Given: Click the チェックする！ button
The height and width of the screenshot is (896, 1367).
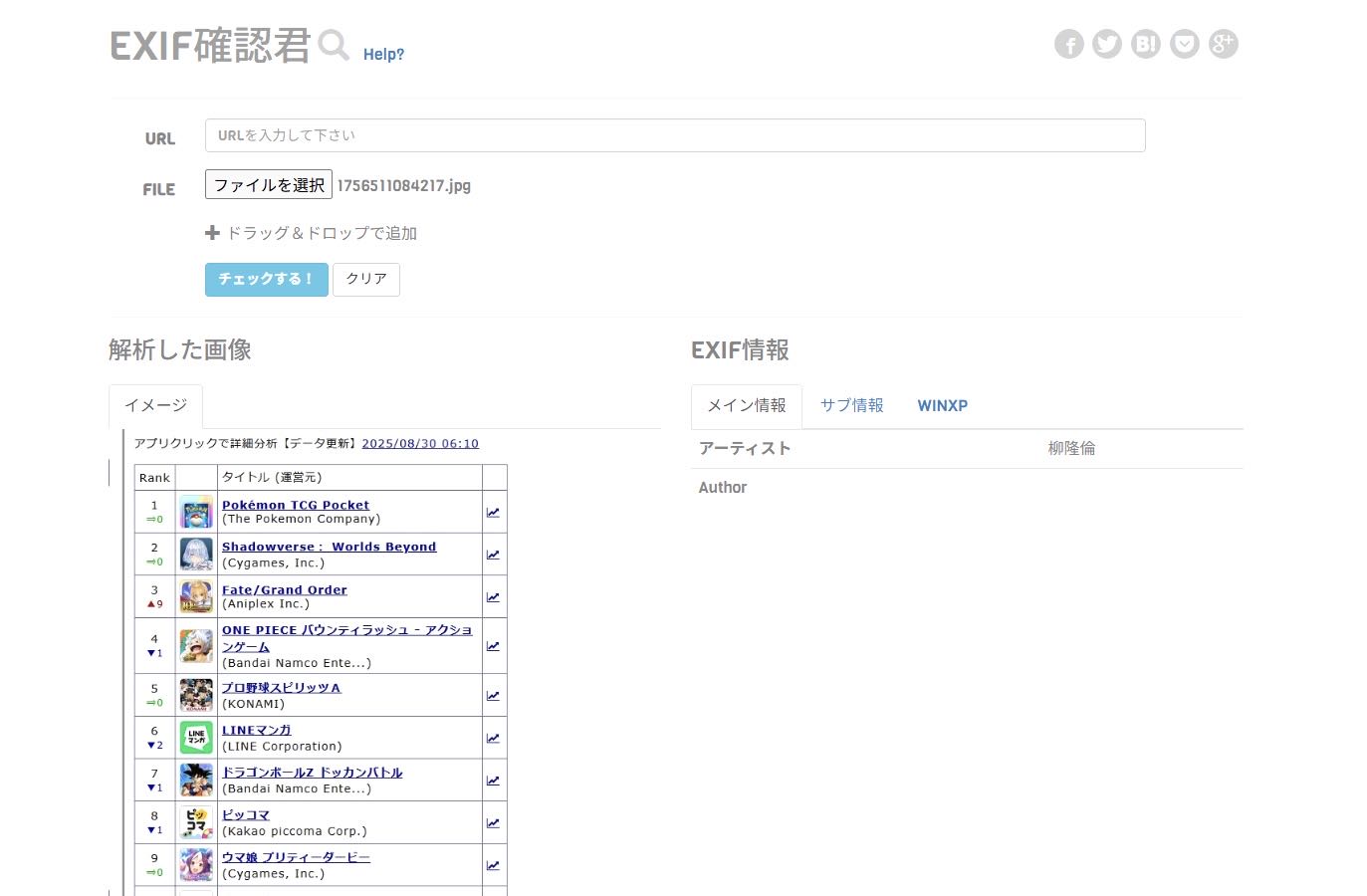Looking at the screenshot, I should (x=266, y=280).
